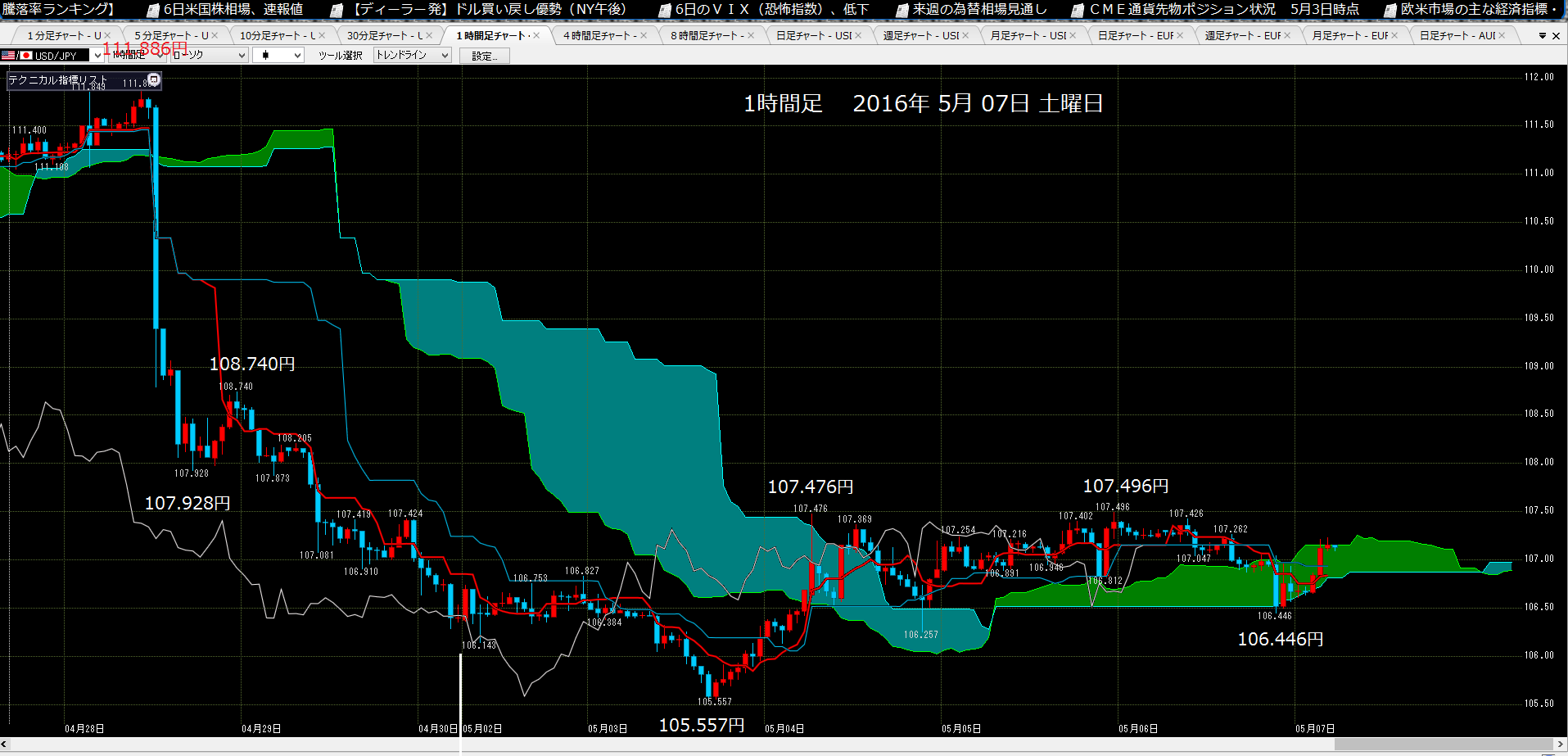Click news icon beside ディーラー発 headline
This screenshot has width=1568, height=756.
336,10
